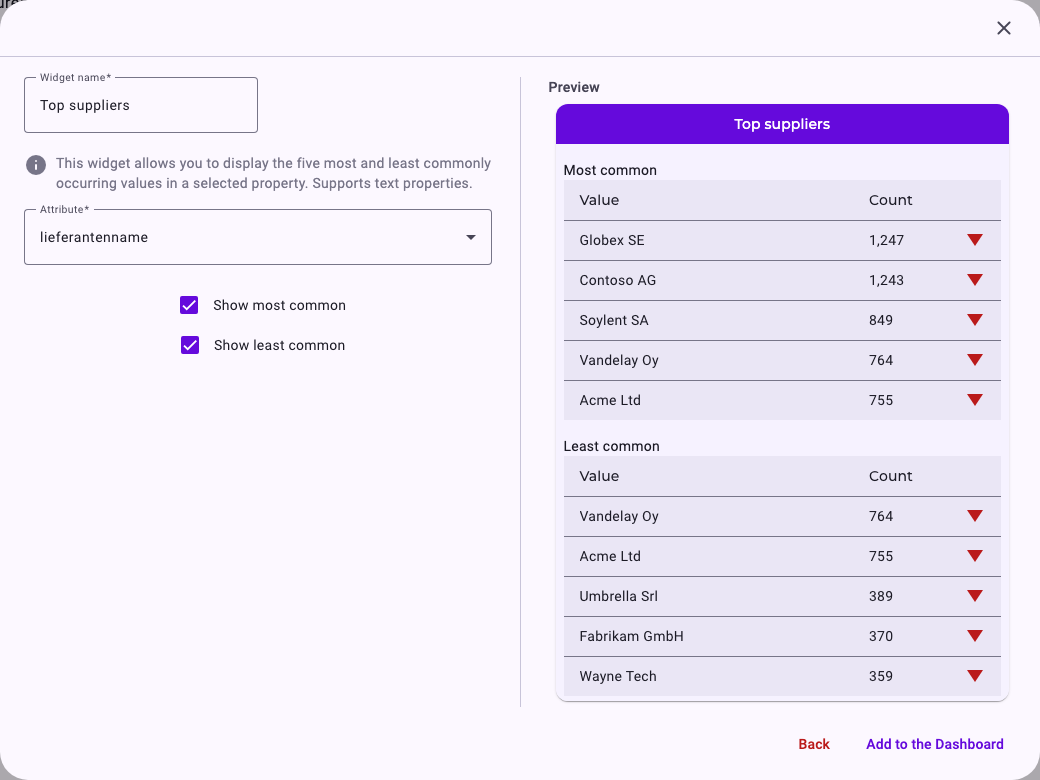1040x780 pixels.
Task: Click the red triangle in the Wayne Tech row
Action: (x=974, y=676)
